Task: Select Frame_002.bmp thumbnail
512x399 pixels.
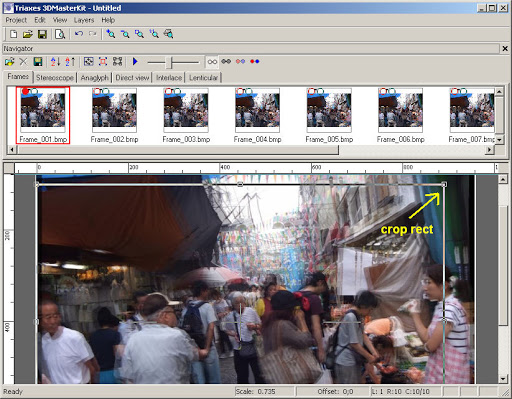Action: pyautogui.click(x=114, y=115)
